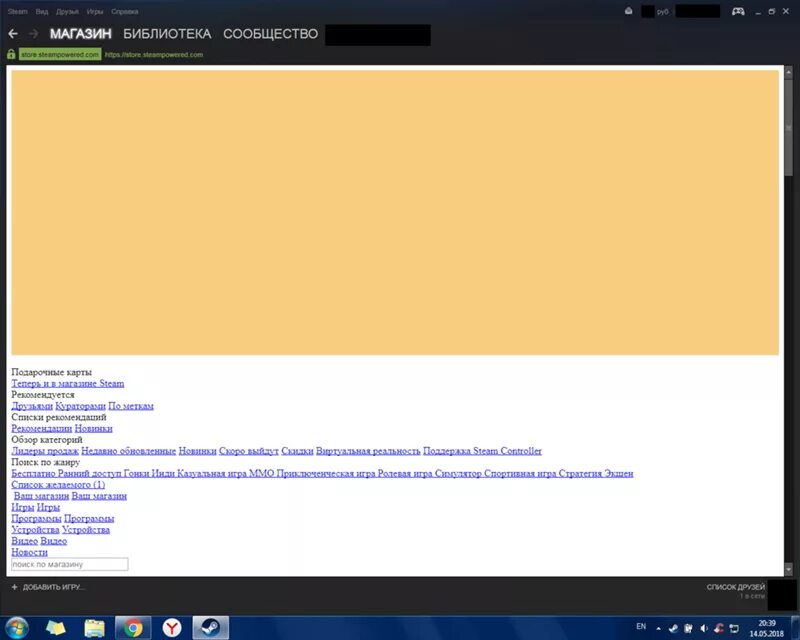Image resolution: width=800 pixels, height=640 pixels.
Task: Click the EN language indicator
Action: pyautogui.click(x=641, y=626)
